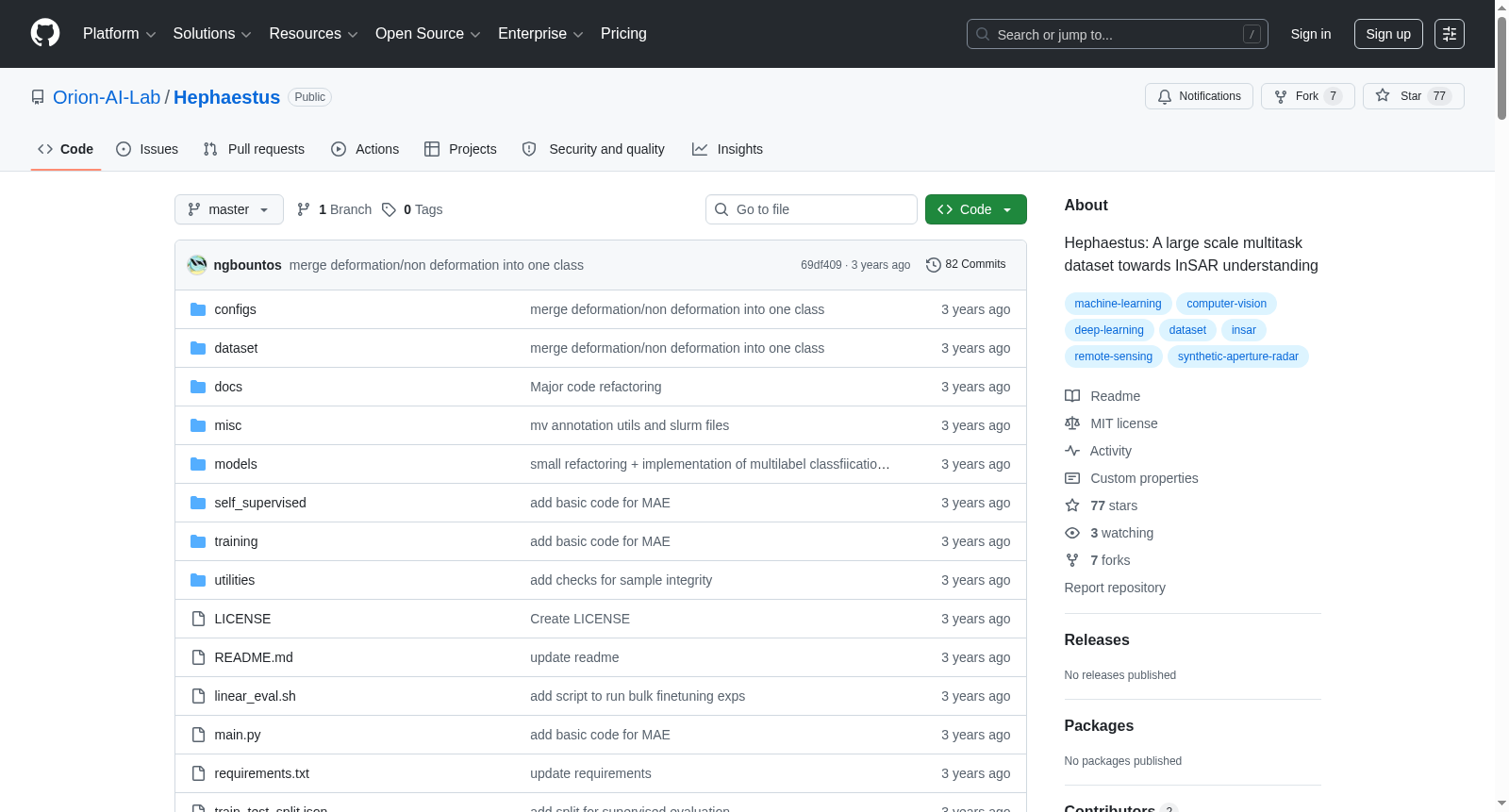The height and width of the screenshot is (812, 1509).
Task: View the 82 Commits history
Action: pos(967,265)
